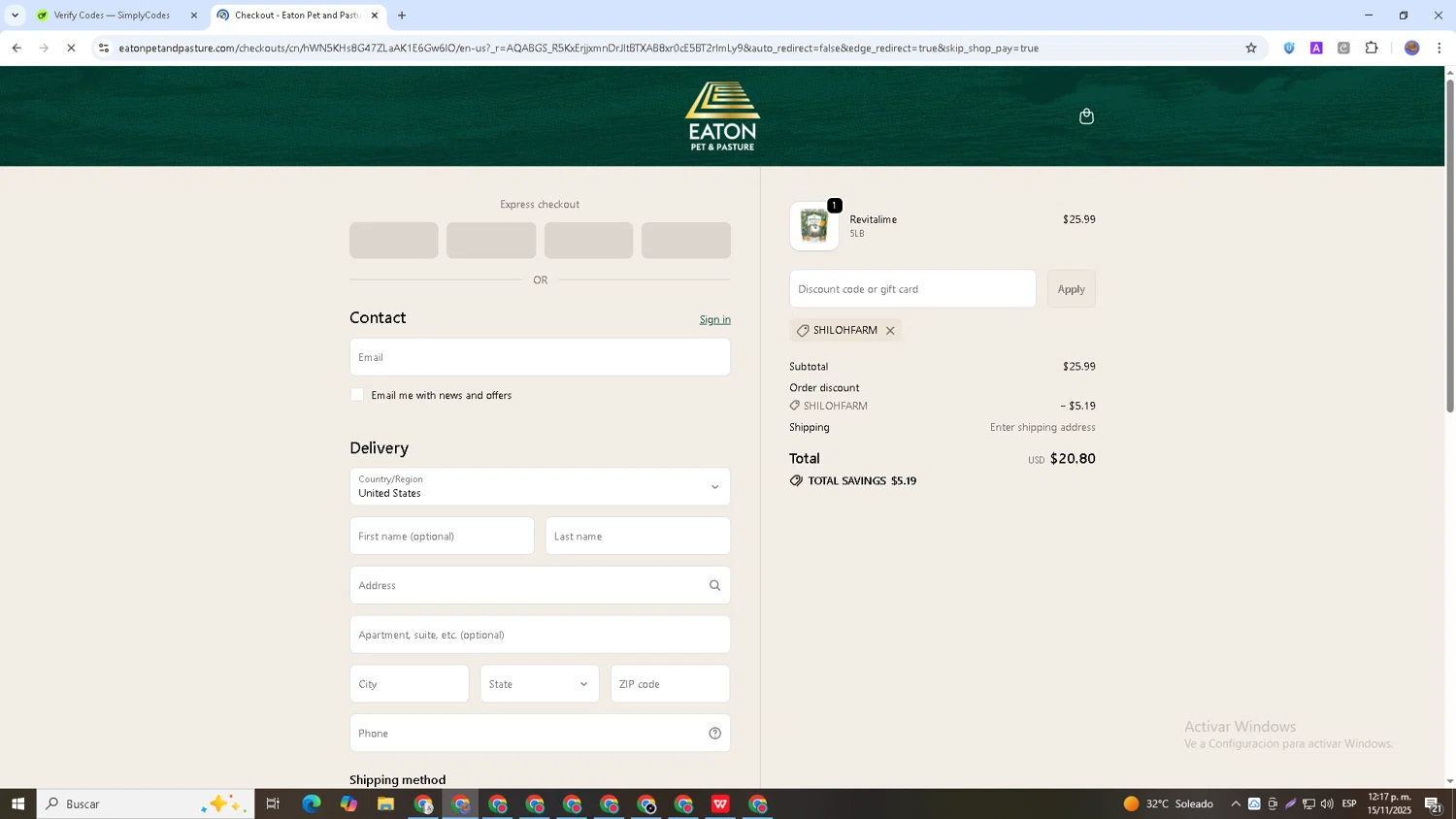Open the phone field help icon
This screenshot has width=1456, height=819.
[714, 734]
